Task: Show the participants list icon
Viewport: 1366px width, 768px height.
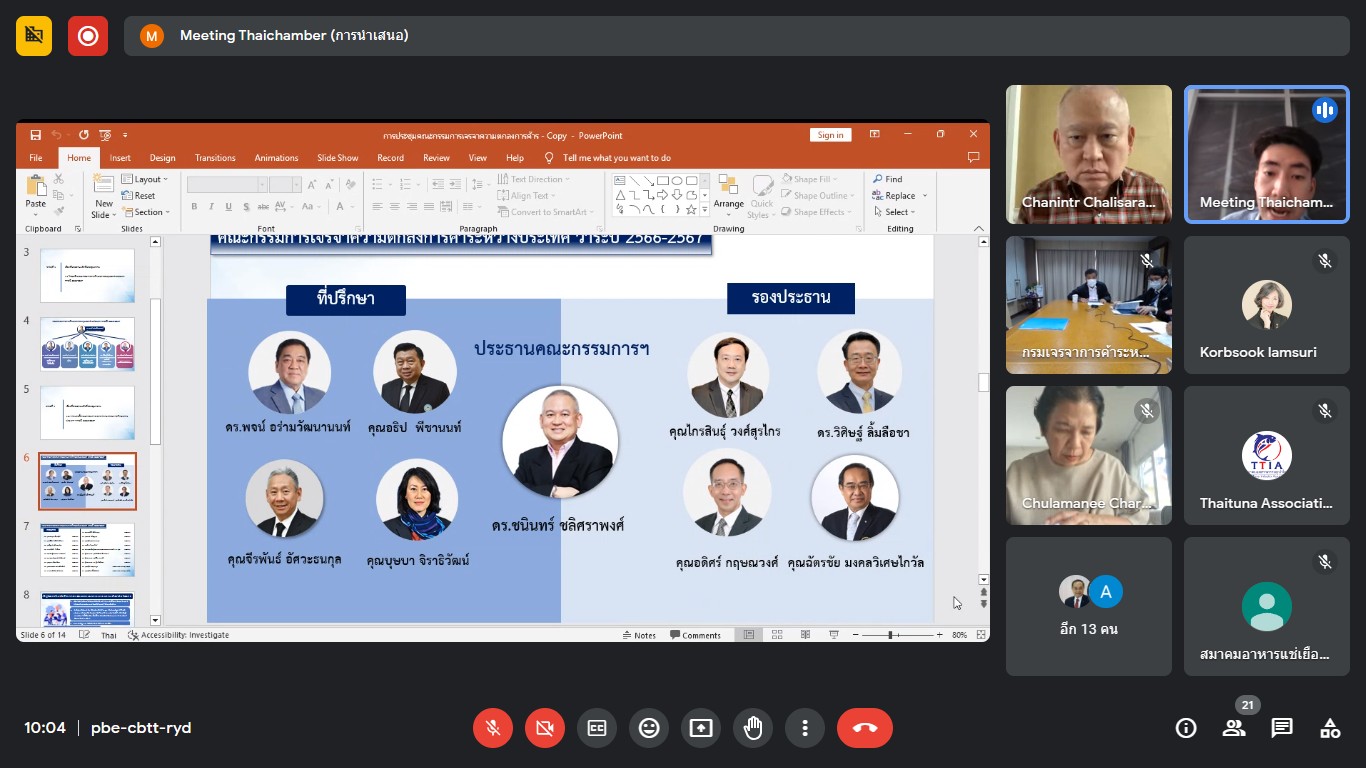Action: [1234, 728]
